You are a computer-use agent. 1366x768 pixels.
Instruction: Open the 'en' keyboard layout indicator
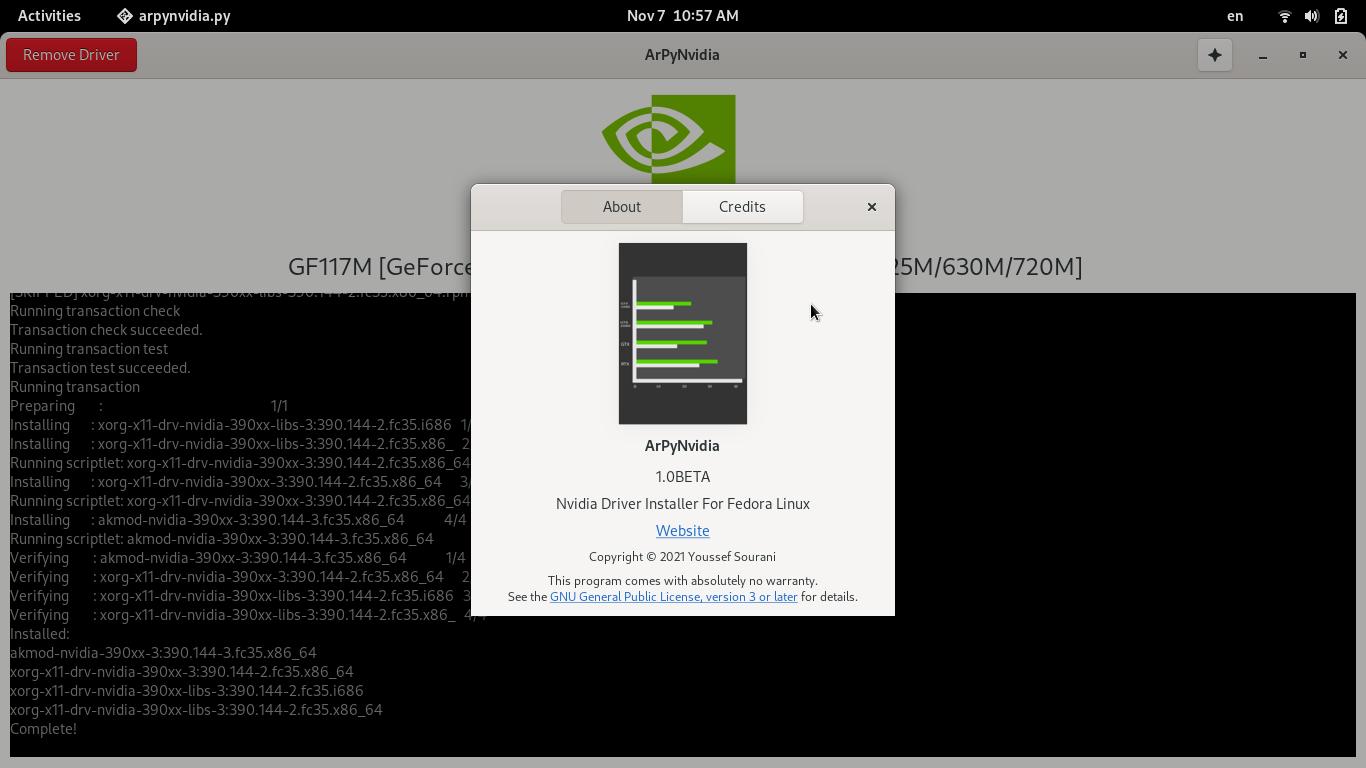1235,16
